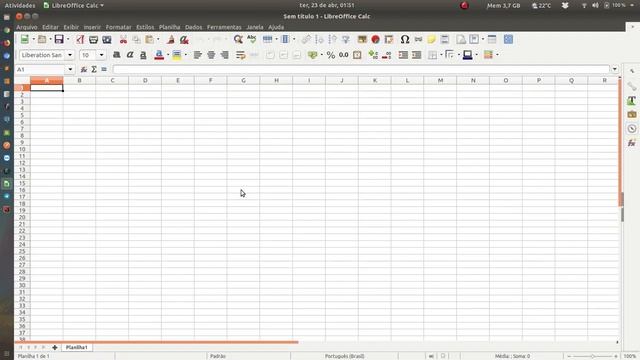Viewport: 640px width, 360px height.
Task: Open sidebar Gallery icon
Action: pos(632,115)
